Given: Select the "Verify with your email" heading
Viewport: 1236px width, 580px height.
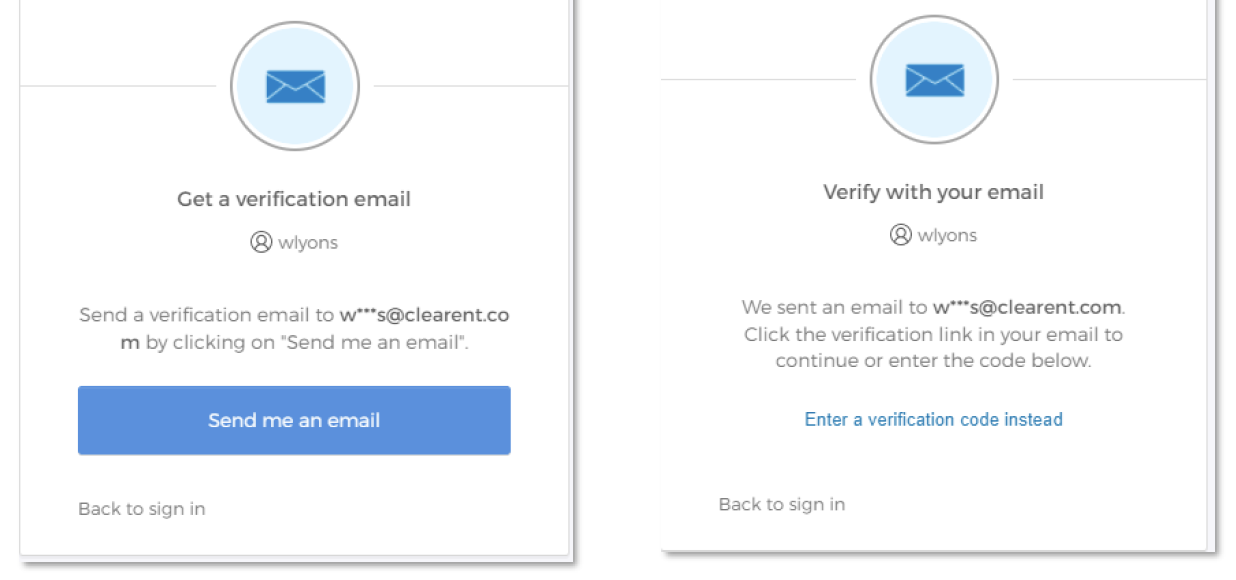Looking at the screenshot, I should point(934,192).
